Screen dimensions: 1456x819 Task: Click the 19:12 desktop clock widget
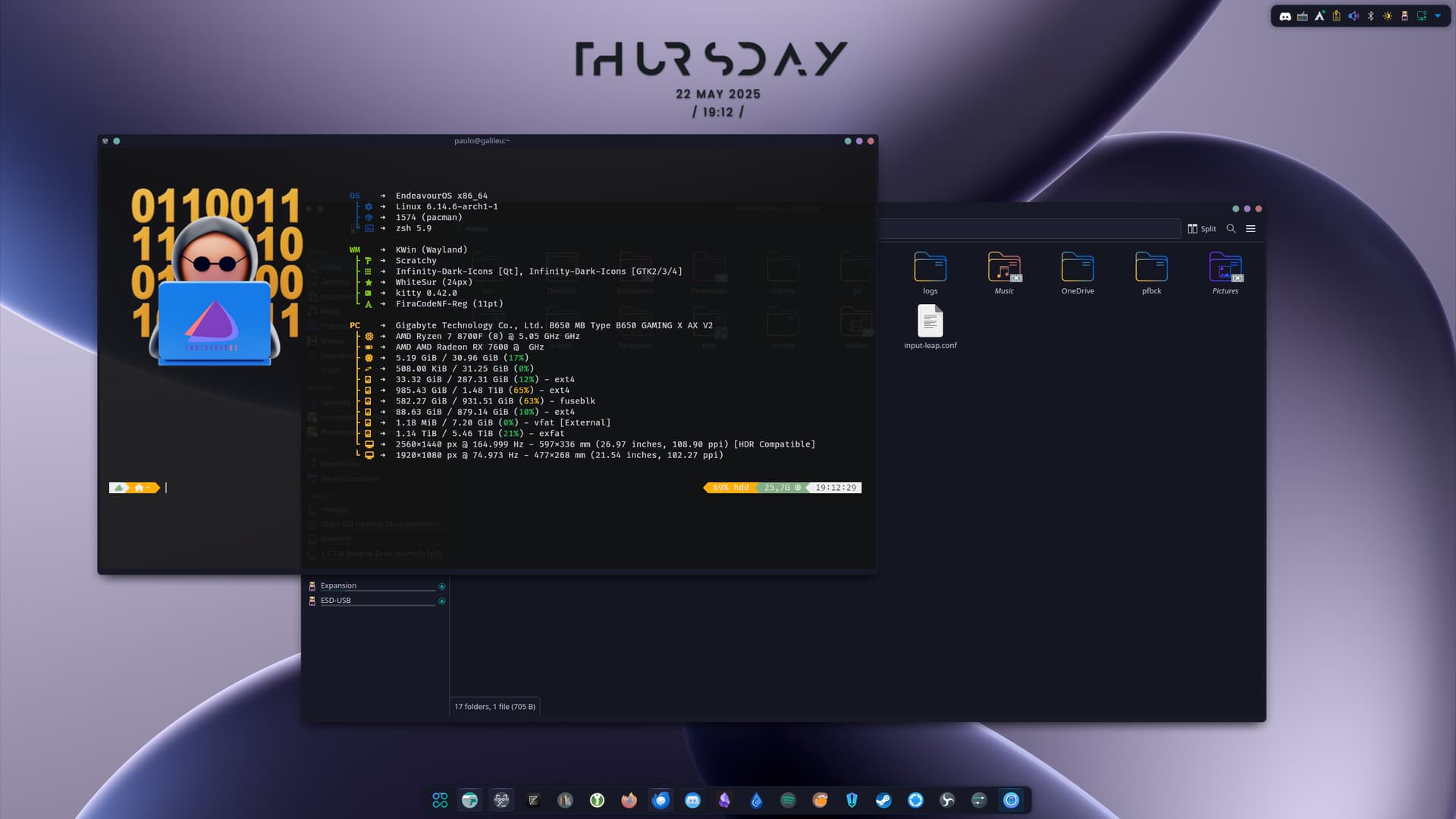point(717,112)
